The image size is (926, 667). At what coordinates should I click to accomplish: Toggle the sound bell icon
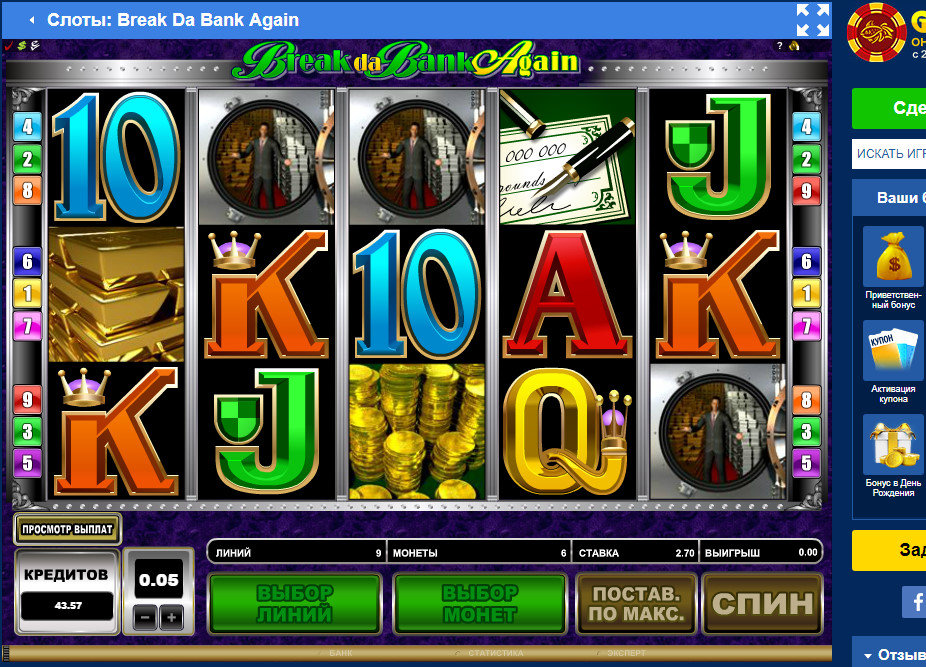pyautogui.click(x=794, y=45)
